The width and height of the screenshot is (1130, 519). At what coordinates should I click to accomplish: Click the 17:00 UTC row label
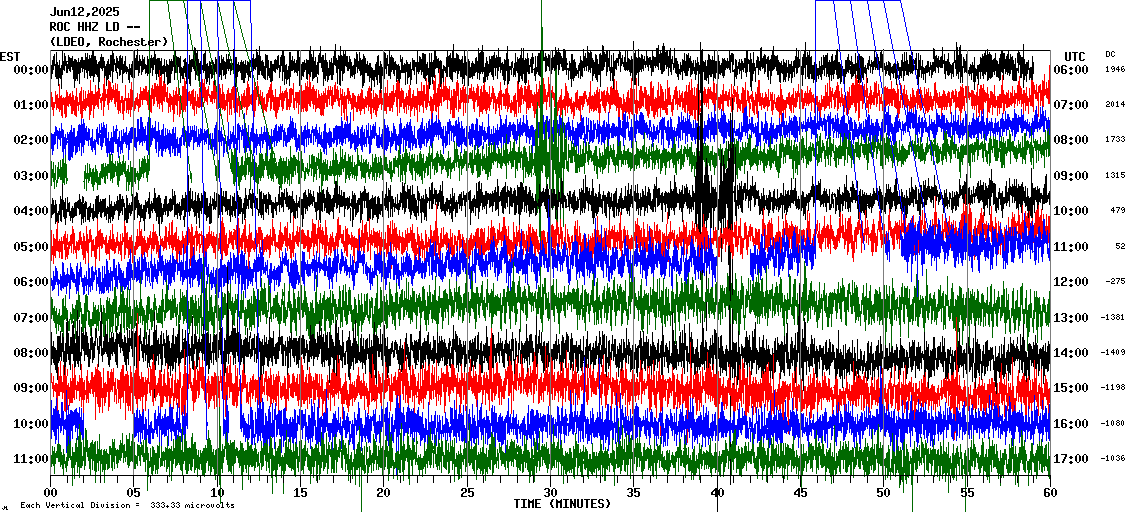click(x=1071, y=459)
